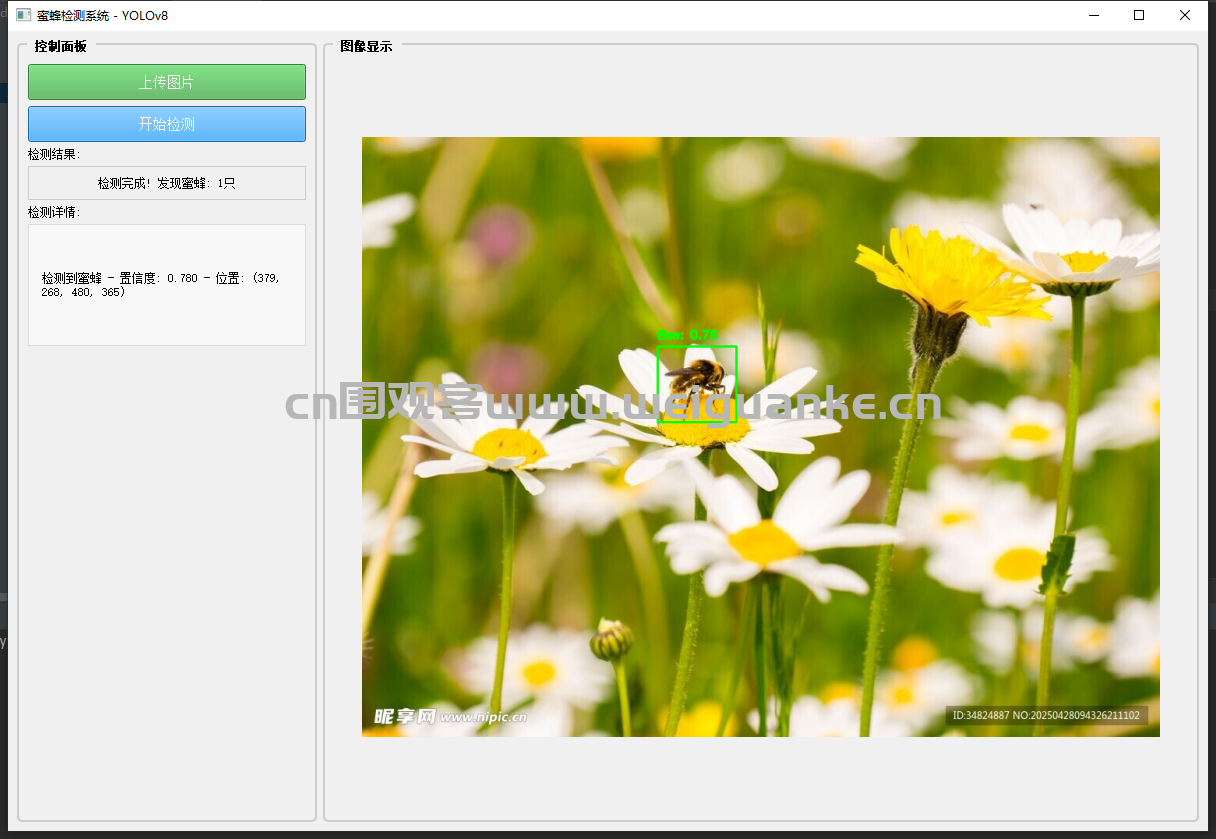Click the 检测完成 result status box
The height and width of the screenshot is (839, 1216).
(x=166, y=183)
